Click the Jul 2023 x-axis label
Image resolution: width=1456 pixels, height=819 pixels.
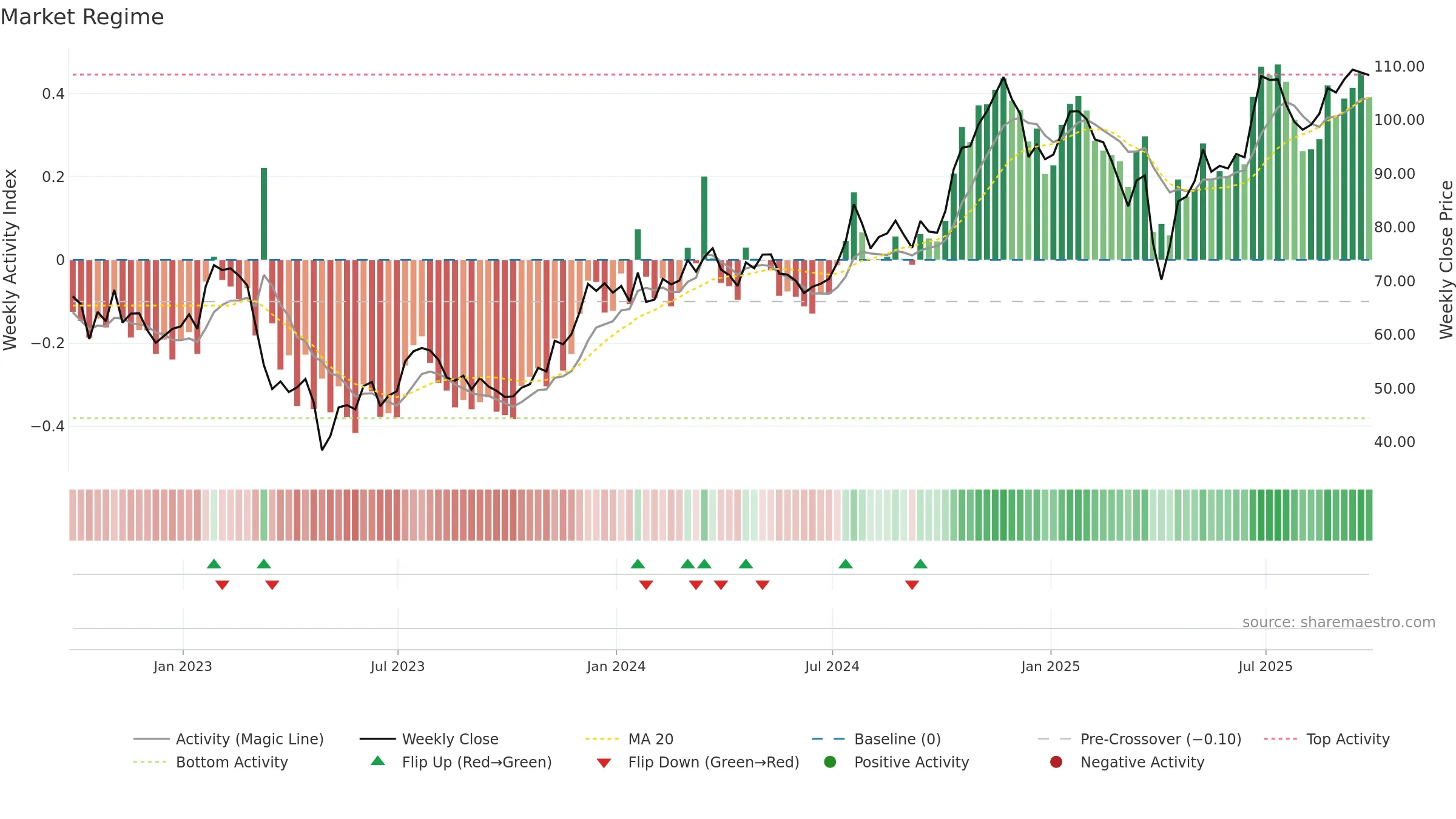pyautogui.click(x=397, y=667)
